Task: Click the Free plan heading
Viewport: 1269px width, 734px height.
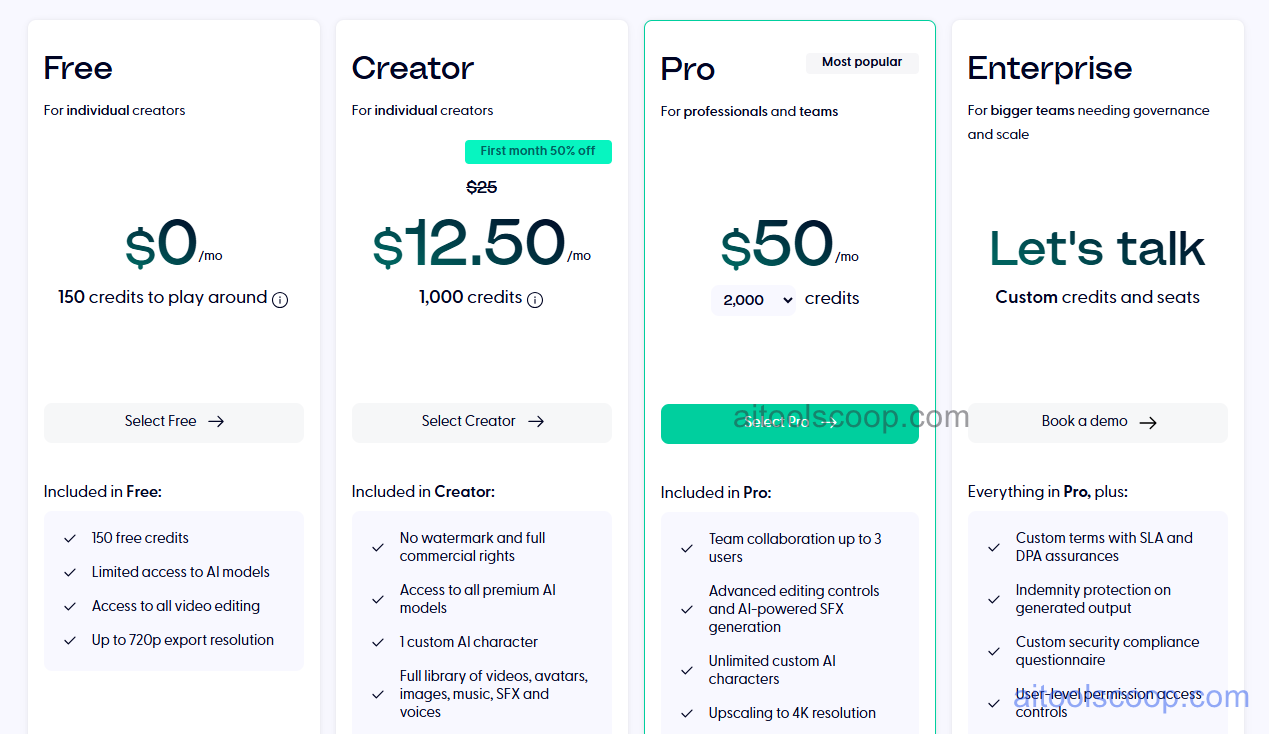Action: coord(77,68)
